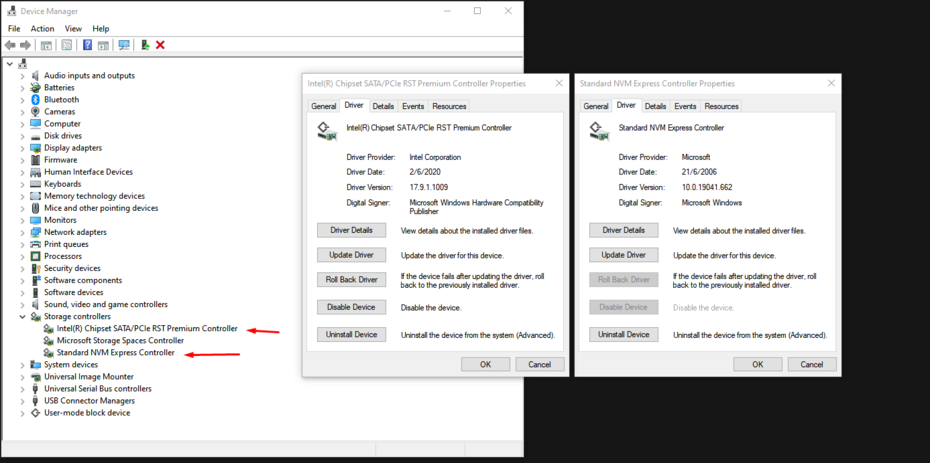Click the Show/Hide Console Tree toolbar icon
Screen dimensions: 930x463
pos(46,45)
